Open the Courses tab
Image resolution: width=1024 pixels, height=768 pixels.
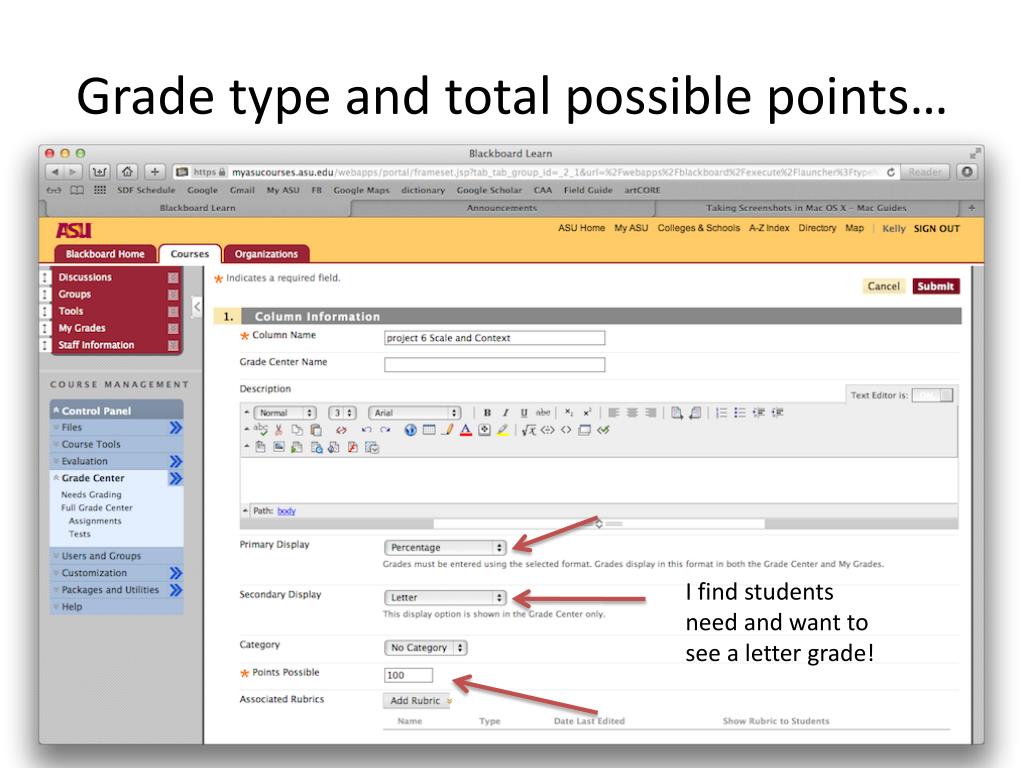189,254
